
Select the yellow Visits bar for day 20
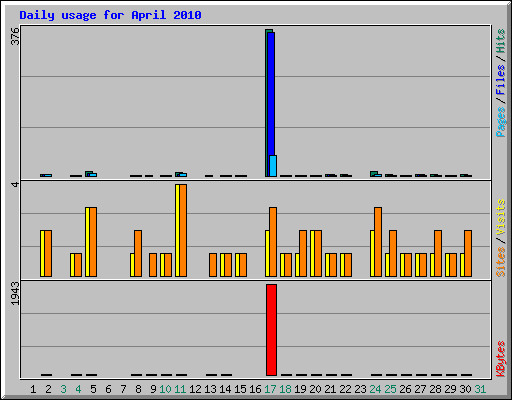[312, 253]
